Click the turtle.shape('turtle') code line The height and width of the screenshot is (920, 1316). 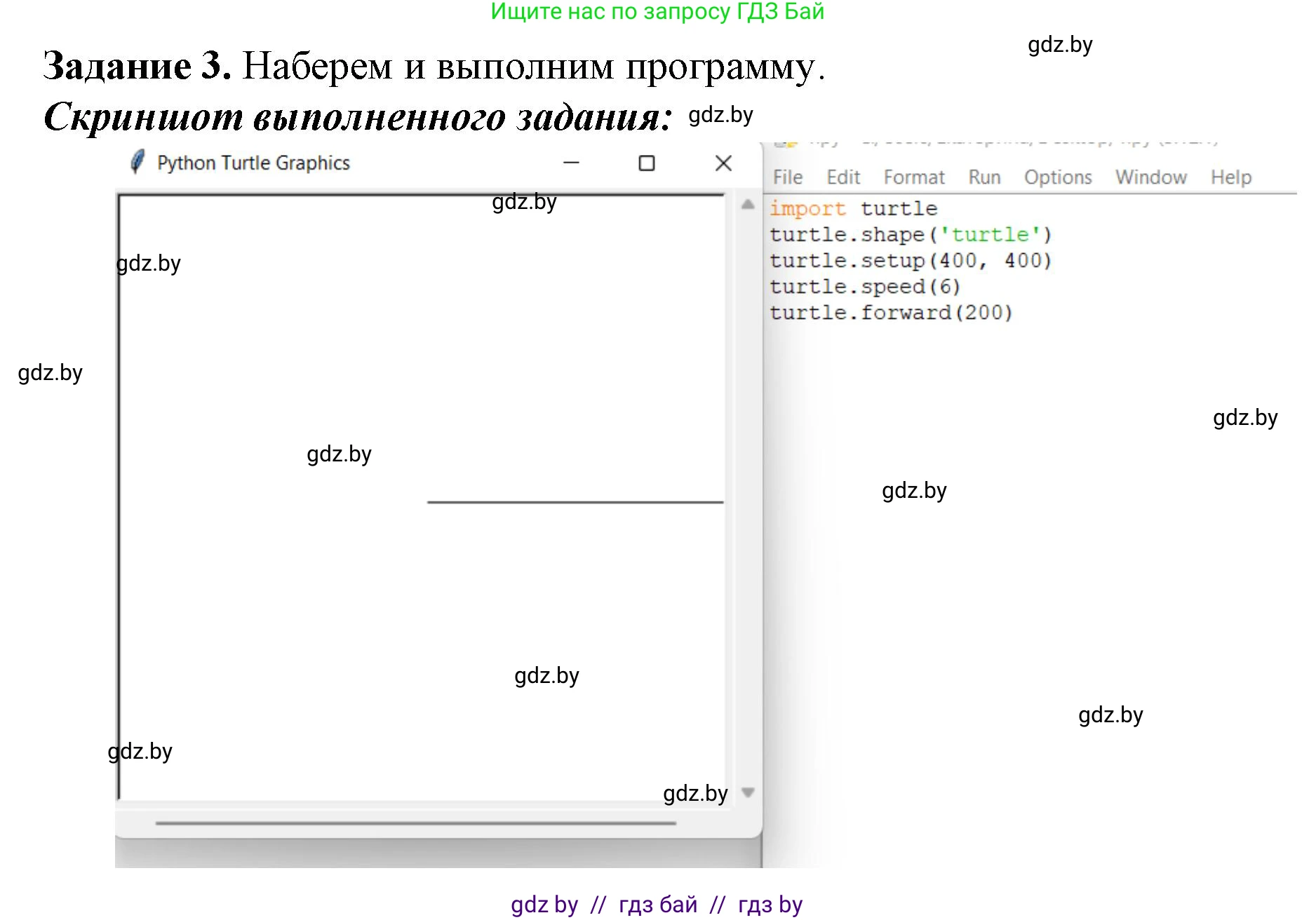[x=910, y=235]
